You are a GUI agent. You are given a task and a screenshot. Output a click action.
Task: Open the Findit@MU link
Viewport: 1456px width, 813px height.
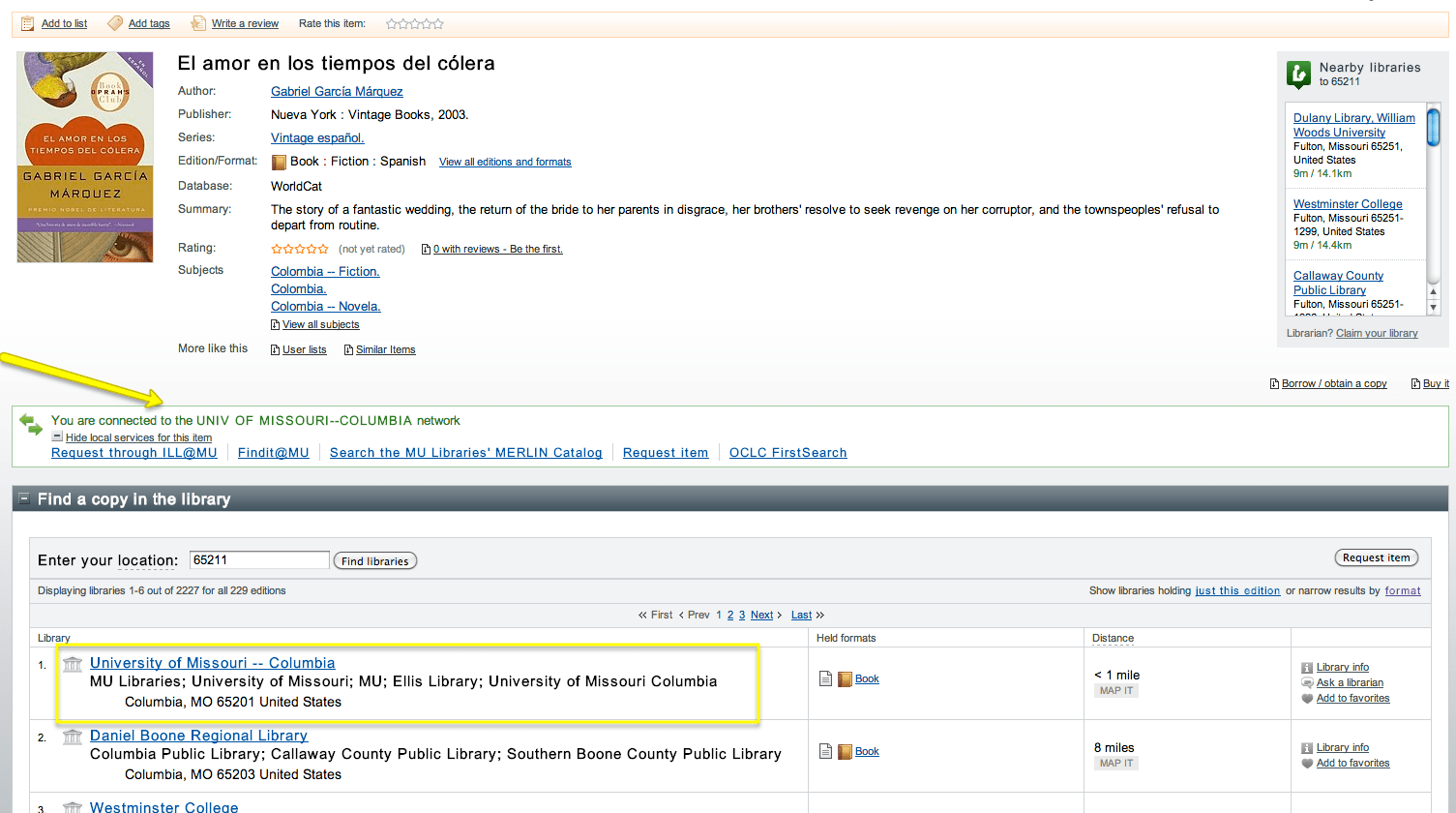274,453
